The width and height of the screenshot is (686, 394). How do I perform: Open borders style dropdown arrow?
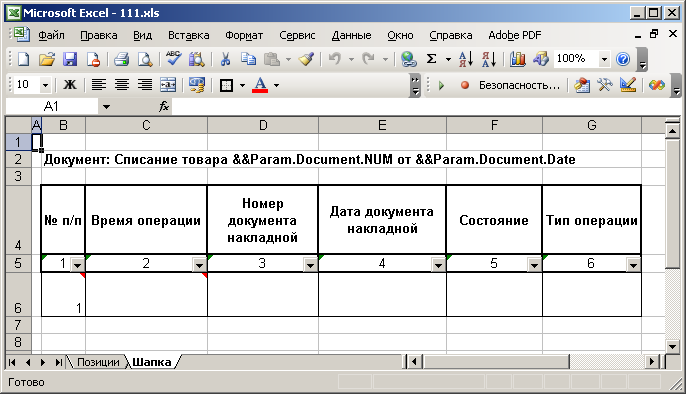(x=242, y=85)
